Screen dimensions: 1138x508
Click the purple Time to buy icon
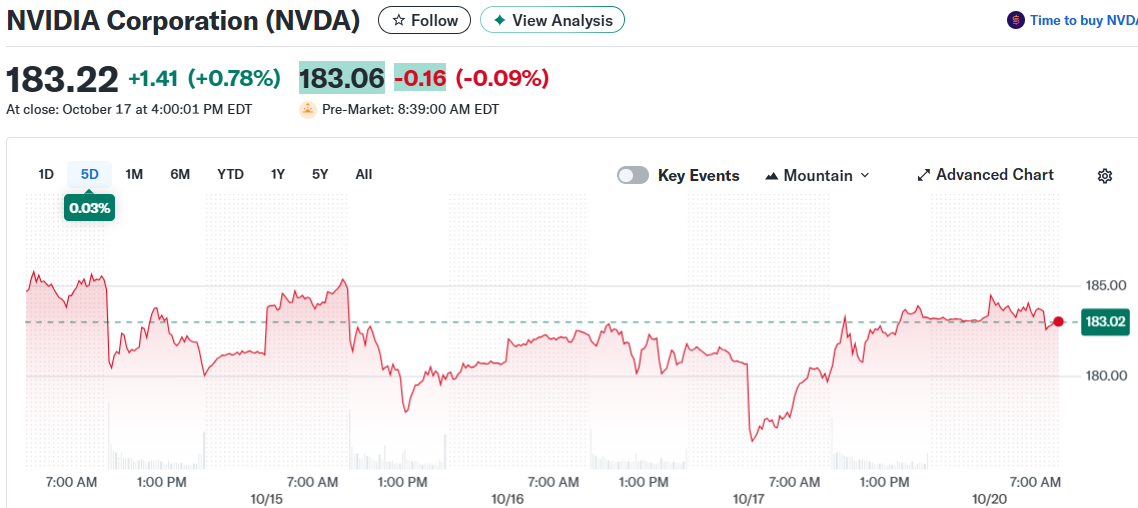pyautogui.click(x=1016, y=20)
